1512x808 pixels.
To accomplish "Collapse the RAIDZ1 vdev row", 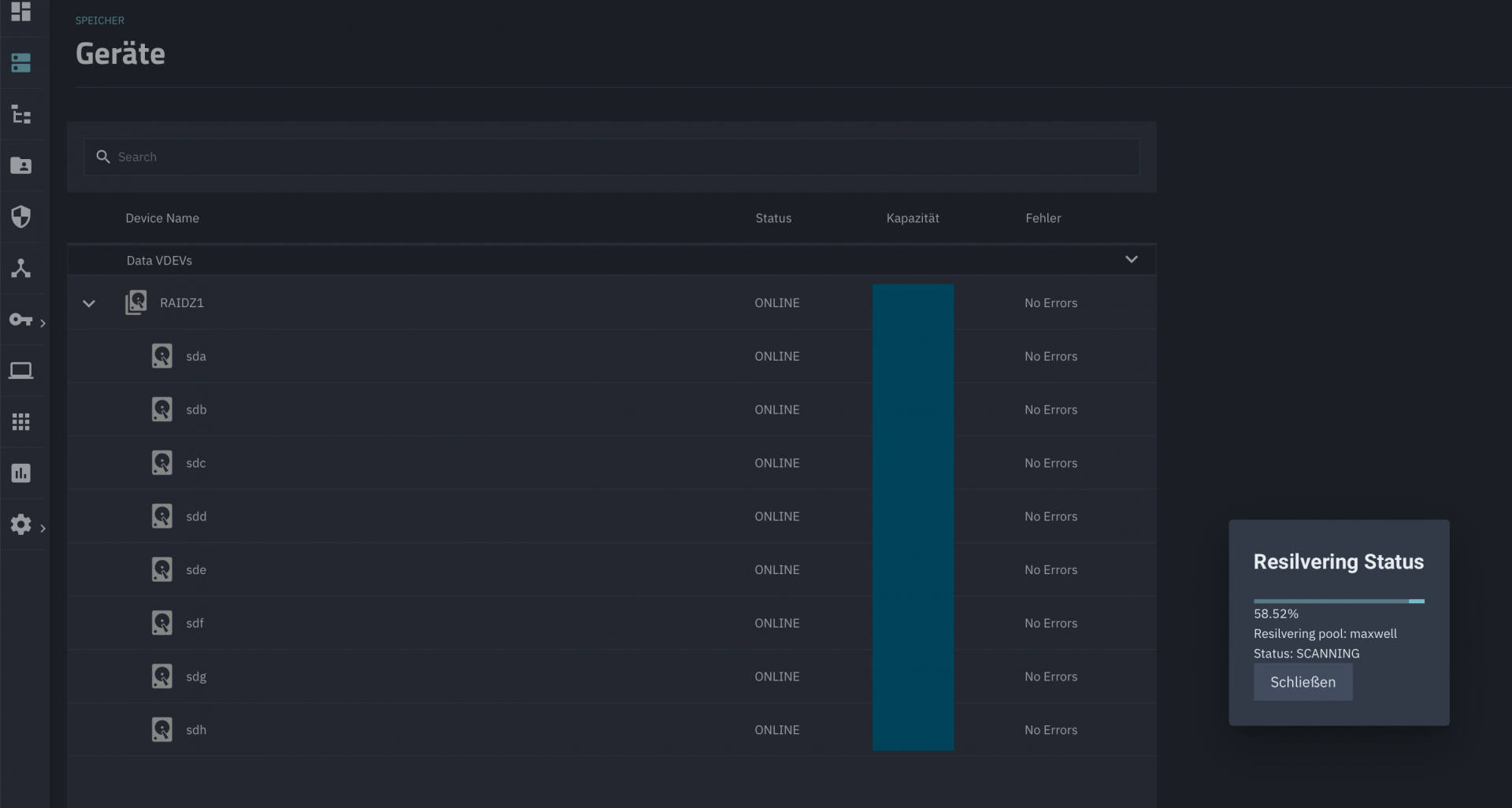I will [x=89, y=303].
